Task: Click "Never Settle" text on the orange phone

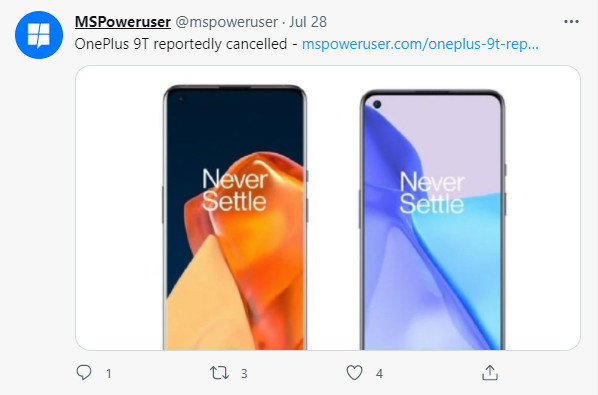Action: tap(235, 190)
